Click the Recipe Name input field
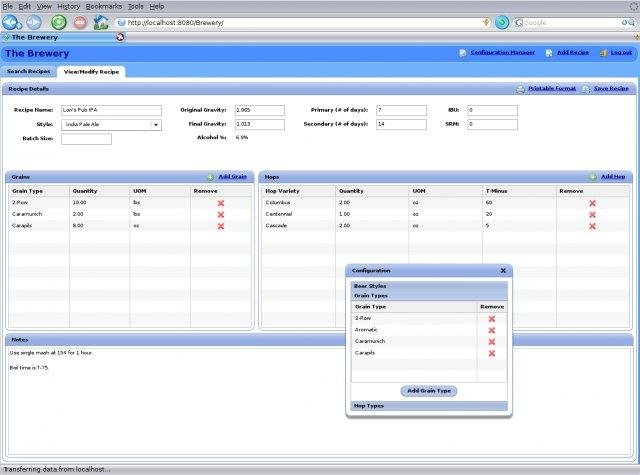The width and height of the screenshot is (640, 475). tap(111, 110)
